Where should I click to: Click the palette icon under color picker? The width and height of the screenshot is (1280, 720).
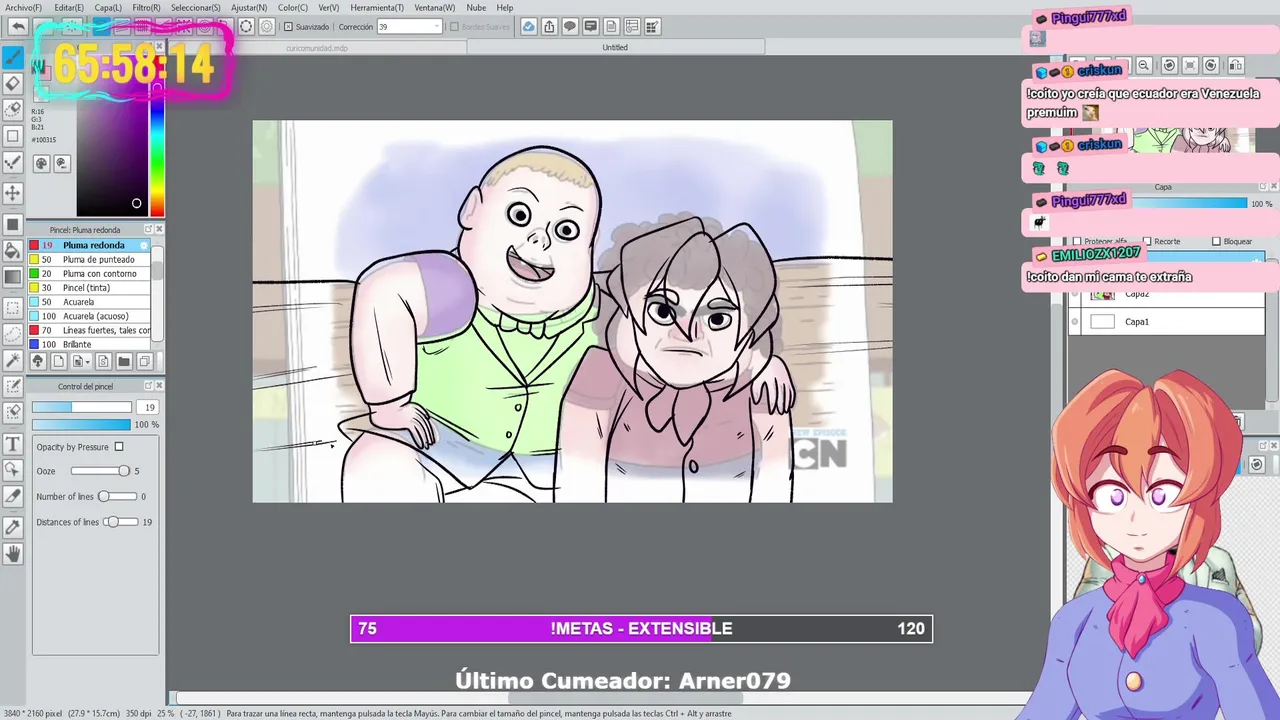click(x=42, y=163)
